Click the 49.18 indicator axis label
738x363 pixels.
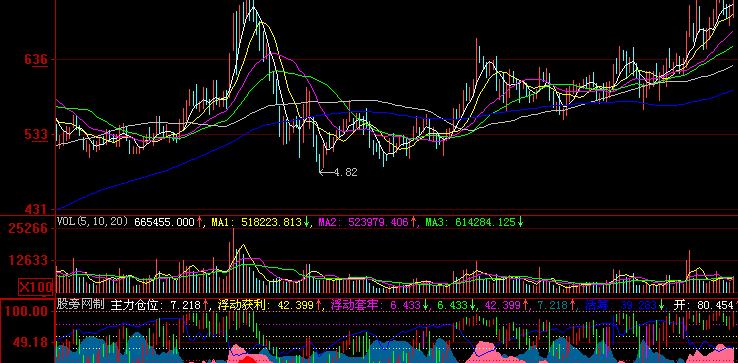(31, 342)
